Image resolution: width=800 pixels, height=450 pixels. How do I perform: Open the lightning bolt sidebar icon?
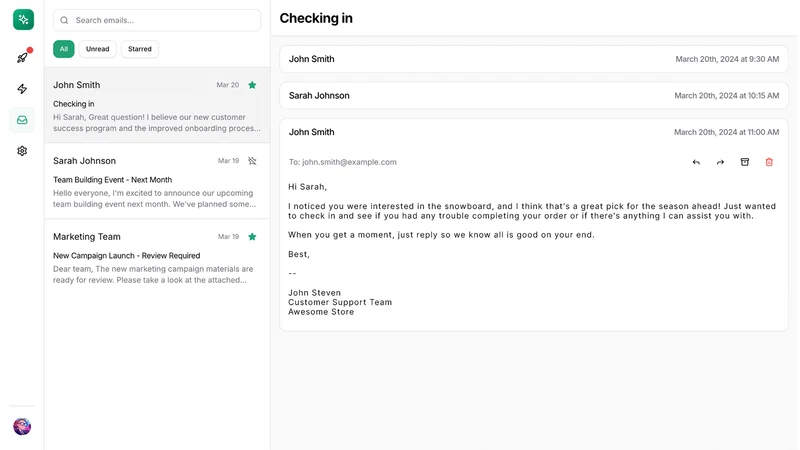(x=22, y=89)
